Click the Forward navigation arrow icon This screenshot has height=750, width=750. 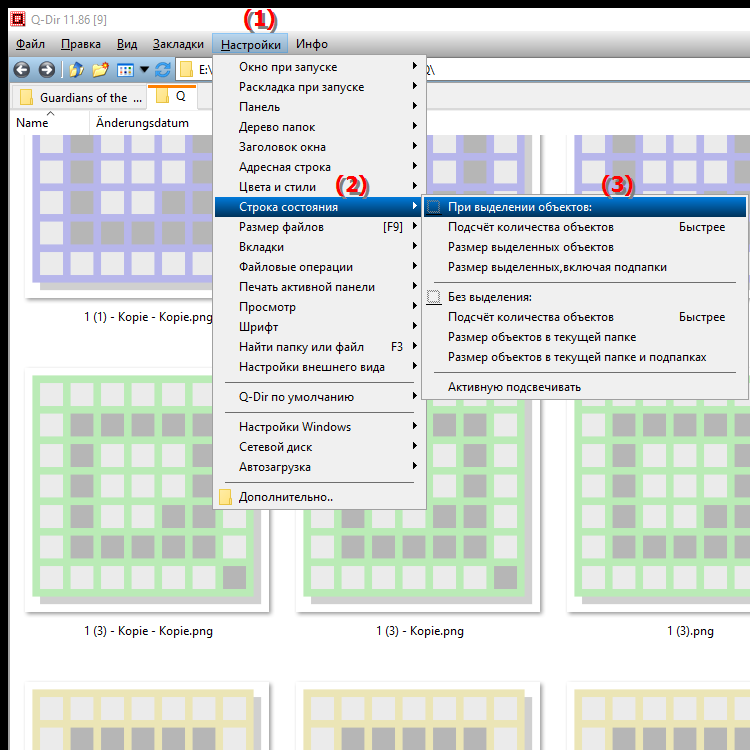click(x=46, y=70)
